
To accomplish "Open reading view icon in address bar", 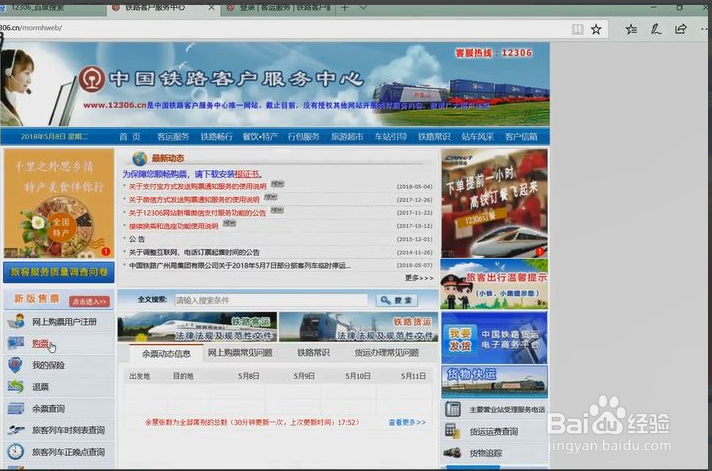I will click(x=577, y=30).
